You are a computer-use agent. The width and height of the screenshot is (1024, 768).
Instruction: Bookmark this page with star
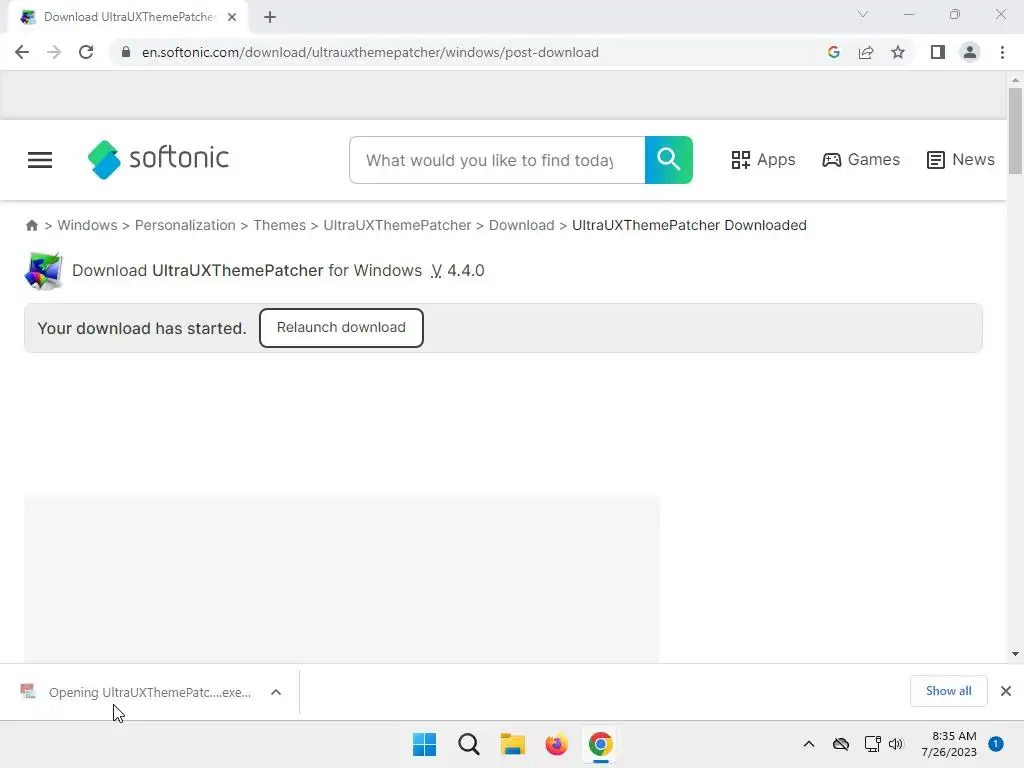point(898,52)
